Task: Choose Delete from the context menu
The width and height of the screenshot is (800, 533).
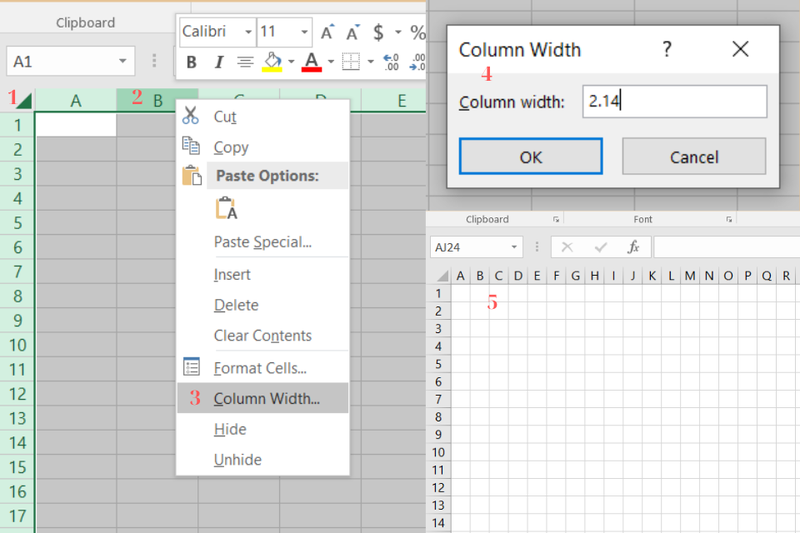Action: 263,305
